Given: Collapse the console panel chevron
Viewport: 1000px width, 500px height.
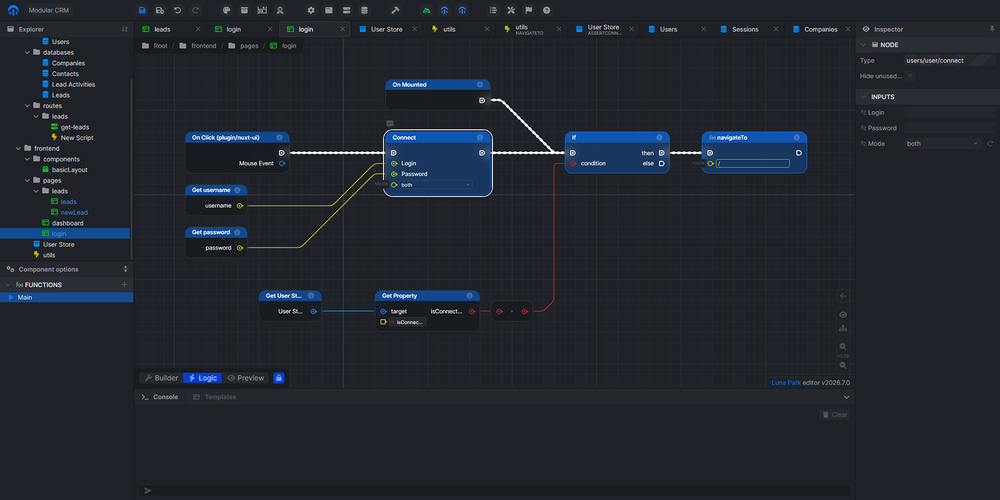Looking at the screenshot, I should click(x=846, y=397).
